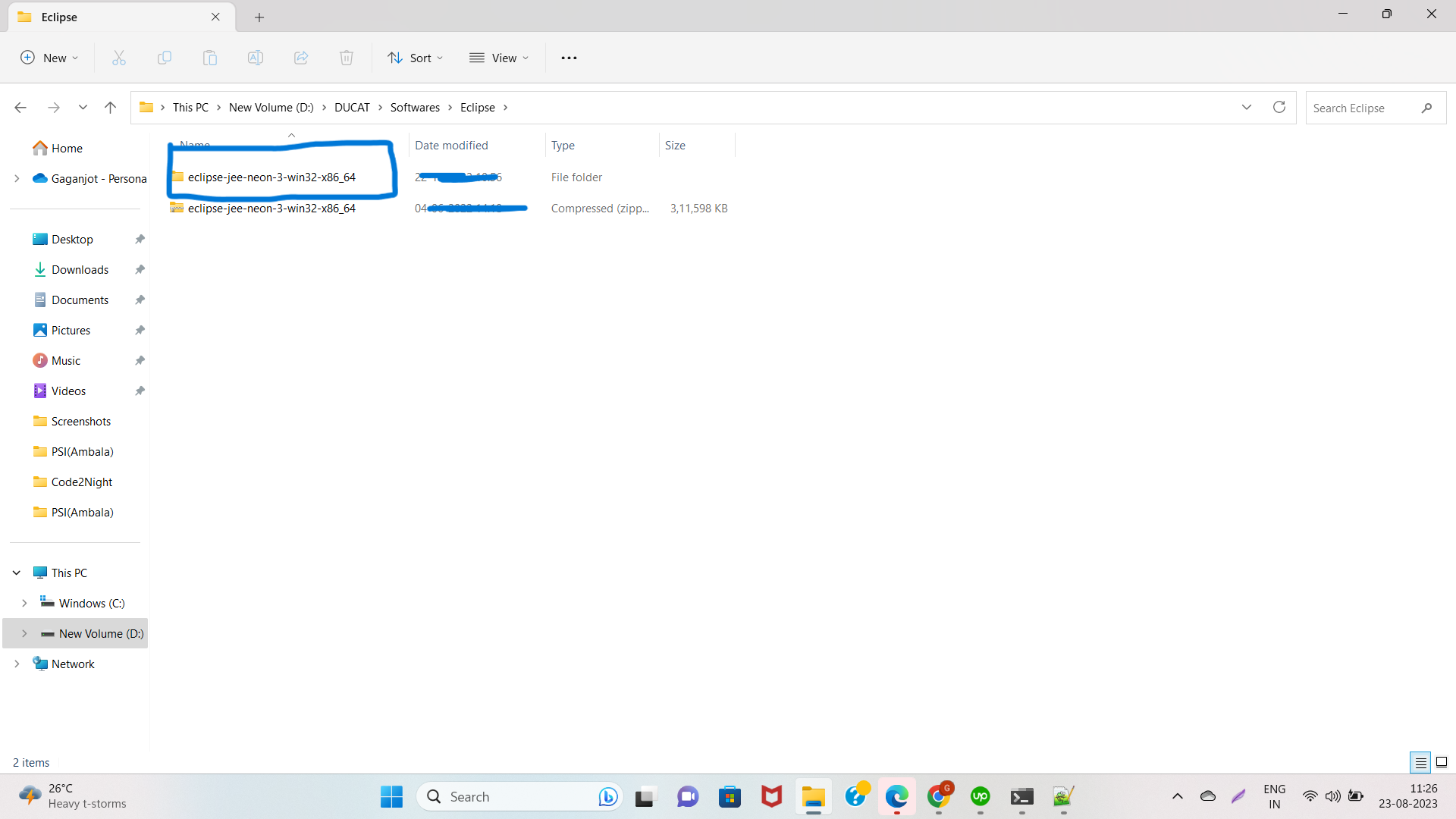Expand the address bar history dropdown
Viewport: 1456px width, 819px height.
tap(1247, 108)
